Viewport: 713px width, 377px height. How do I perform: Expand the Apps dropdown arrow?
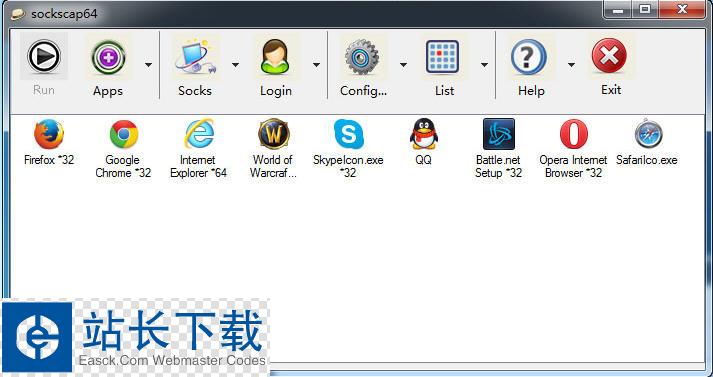148,65
